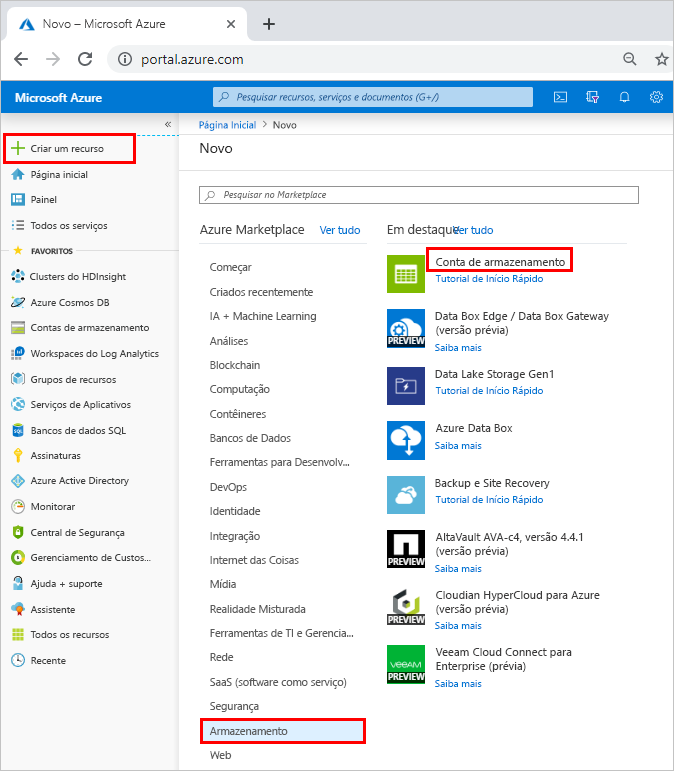Open the settings gear in Azure header

pyautogui.click(x=656, y=97)
